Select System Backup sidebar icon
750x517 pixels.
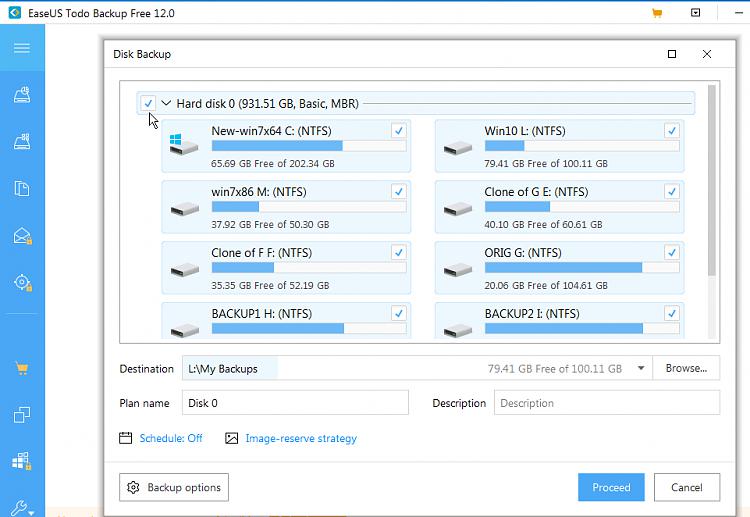pos(22,141)
